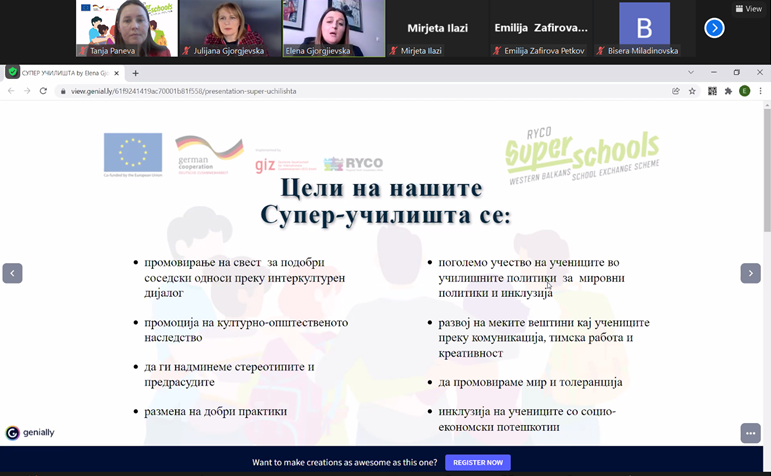Click the REGISTER NOW button
Screen dimensions: 771x476
pyautogui.click(x=477, y=462)
